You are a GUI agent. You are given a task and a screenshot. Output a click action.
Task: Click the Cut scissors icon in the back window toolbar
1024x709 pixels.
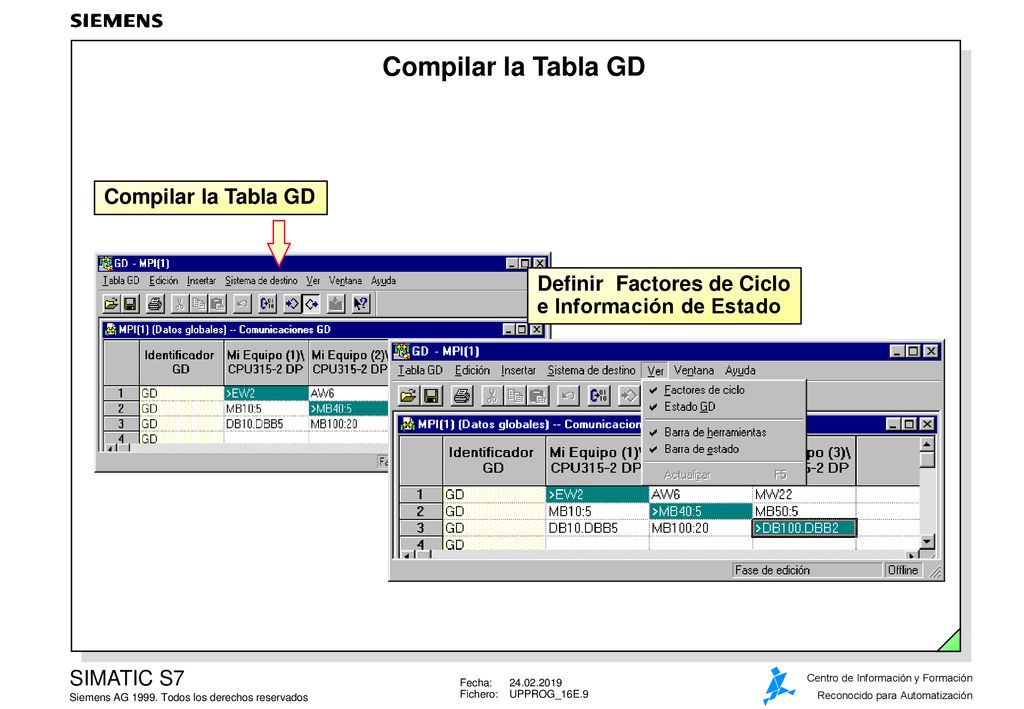point(180,304)
